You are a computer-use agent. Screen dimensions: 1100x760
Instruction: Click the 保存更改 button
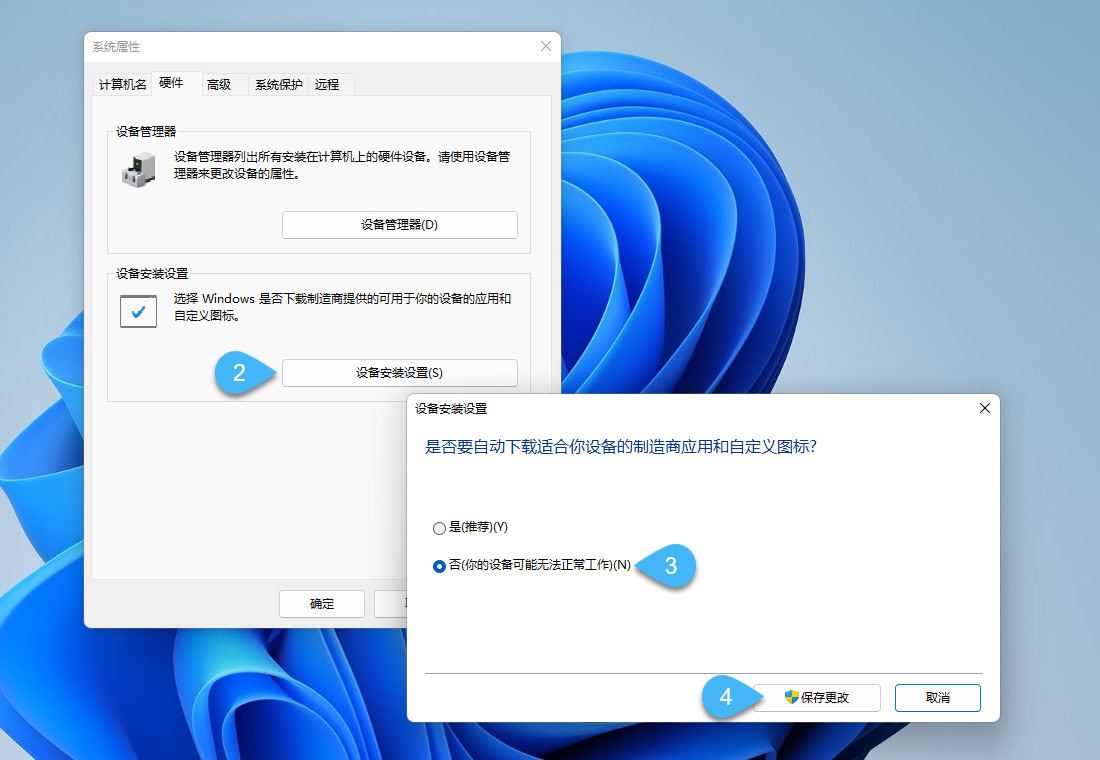pyautogui.click(x=820, y=698)
